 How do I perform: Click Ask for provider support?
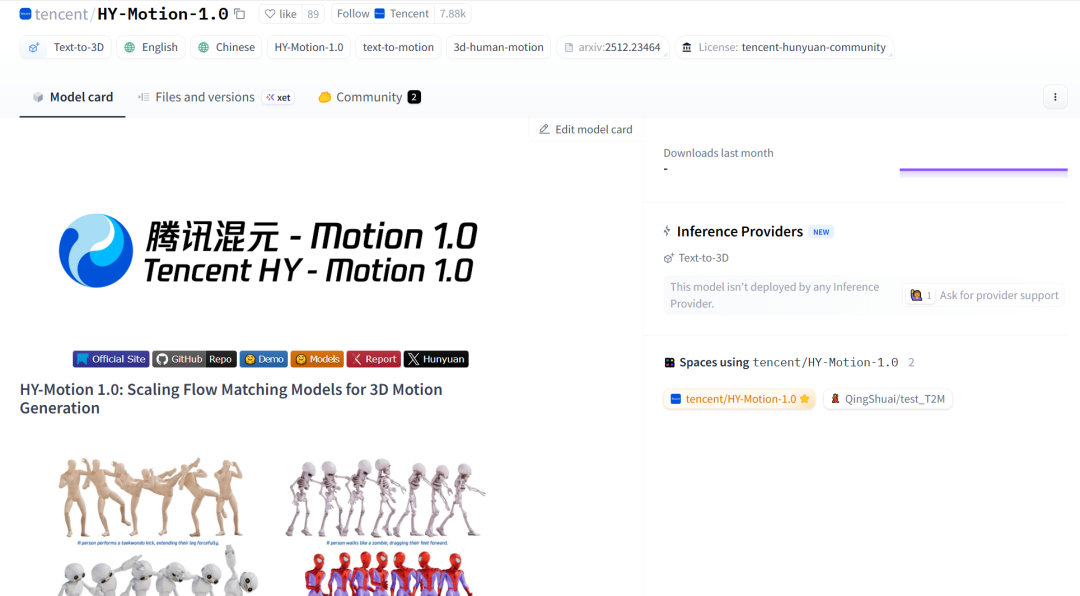point(999,295)
